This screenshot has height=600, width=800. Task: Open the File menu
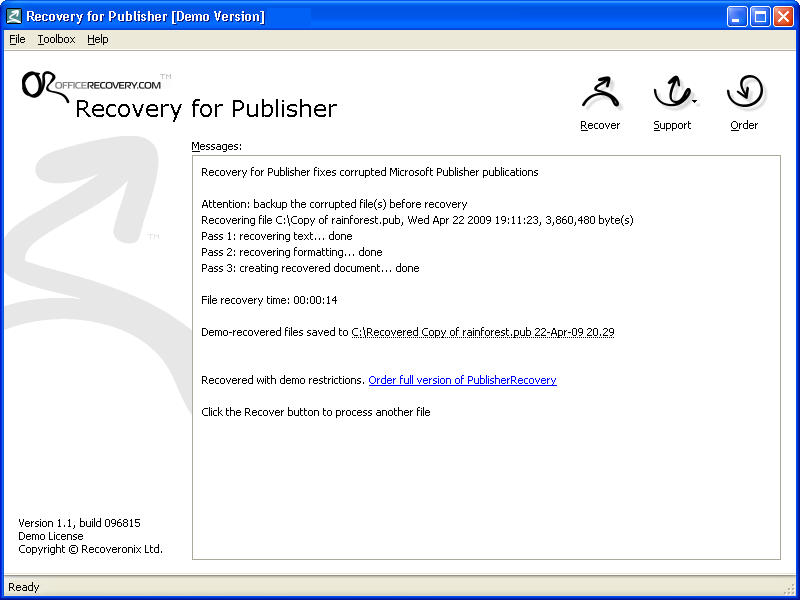(x=17, y=39)
